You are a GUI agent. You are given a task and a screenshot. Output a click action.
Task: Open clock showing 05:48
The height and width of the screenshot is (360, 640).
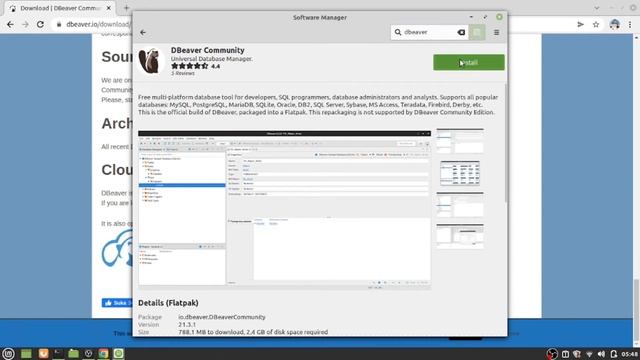coord(629,354)
